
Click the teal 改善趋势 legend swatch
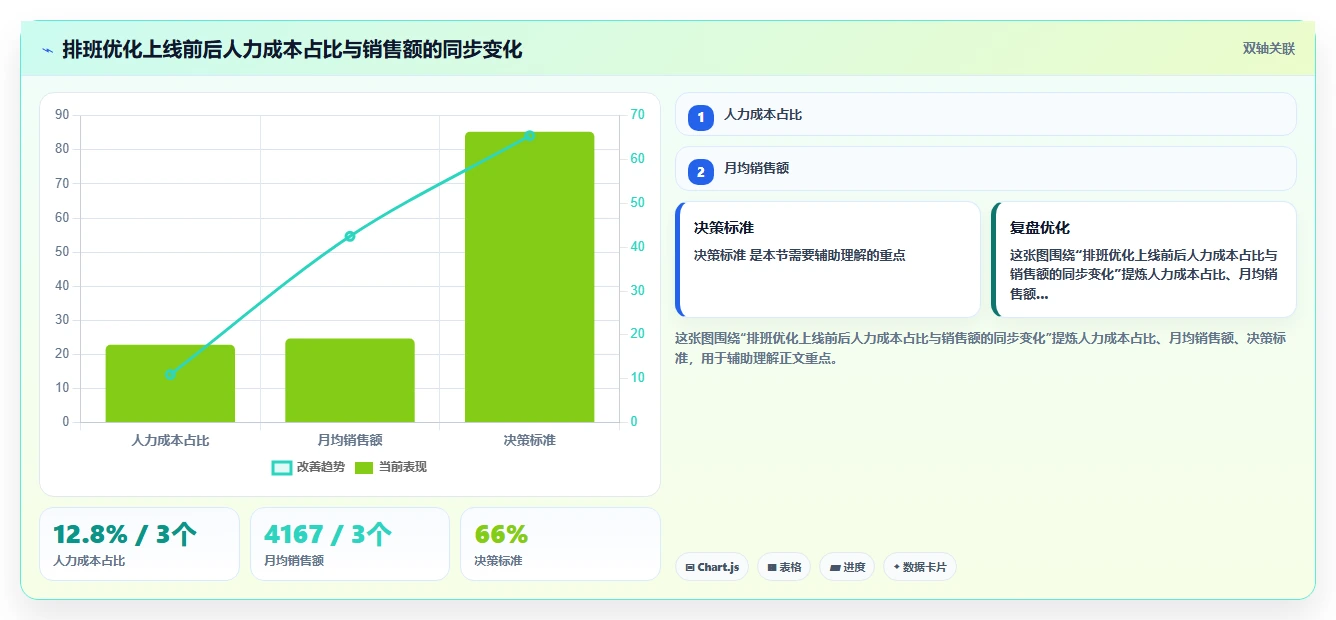282,467
